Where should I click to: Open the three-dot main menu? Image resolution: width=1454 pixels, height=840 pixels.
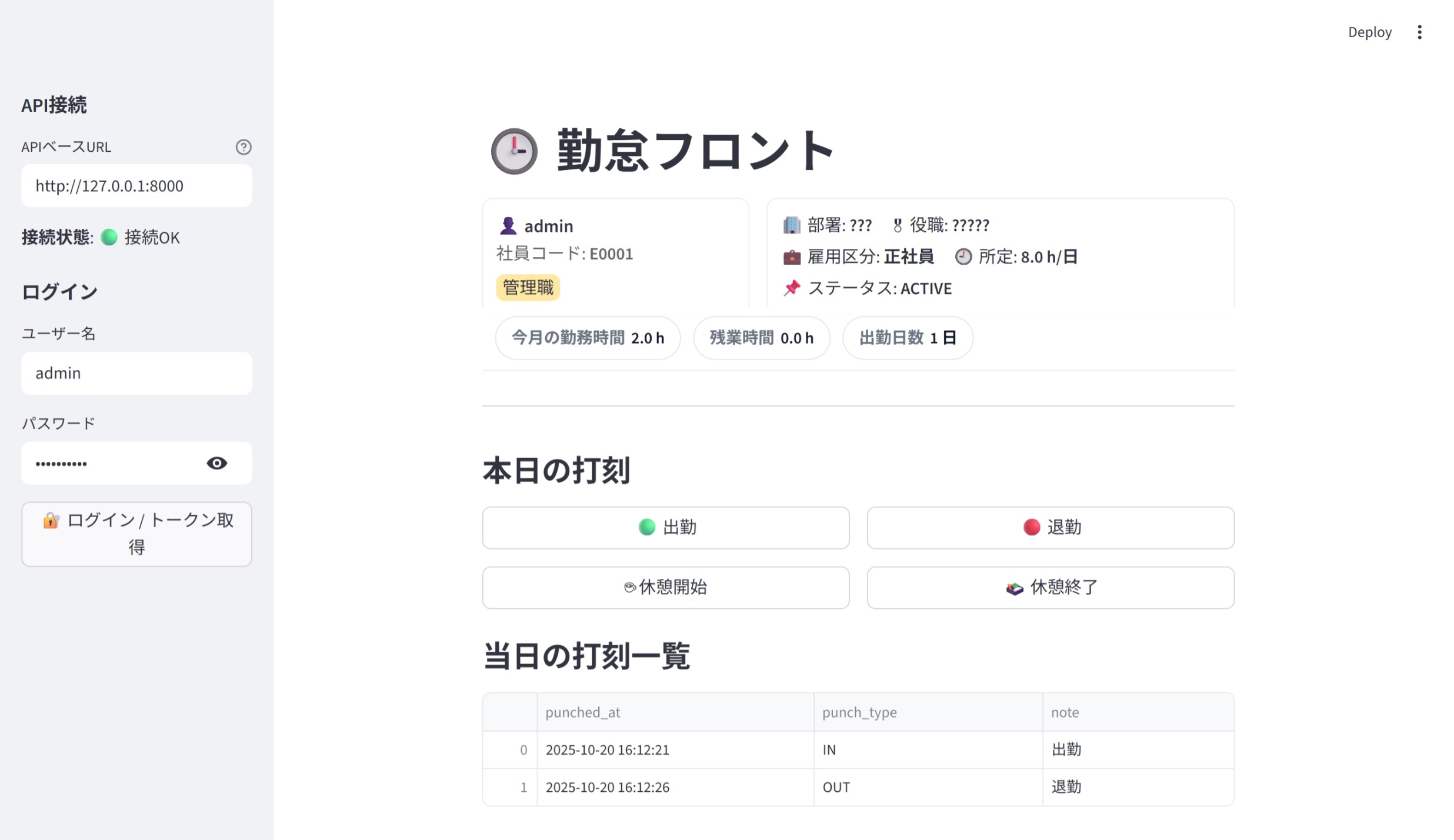[1419, 32]
